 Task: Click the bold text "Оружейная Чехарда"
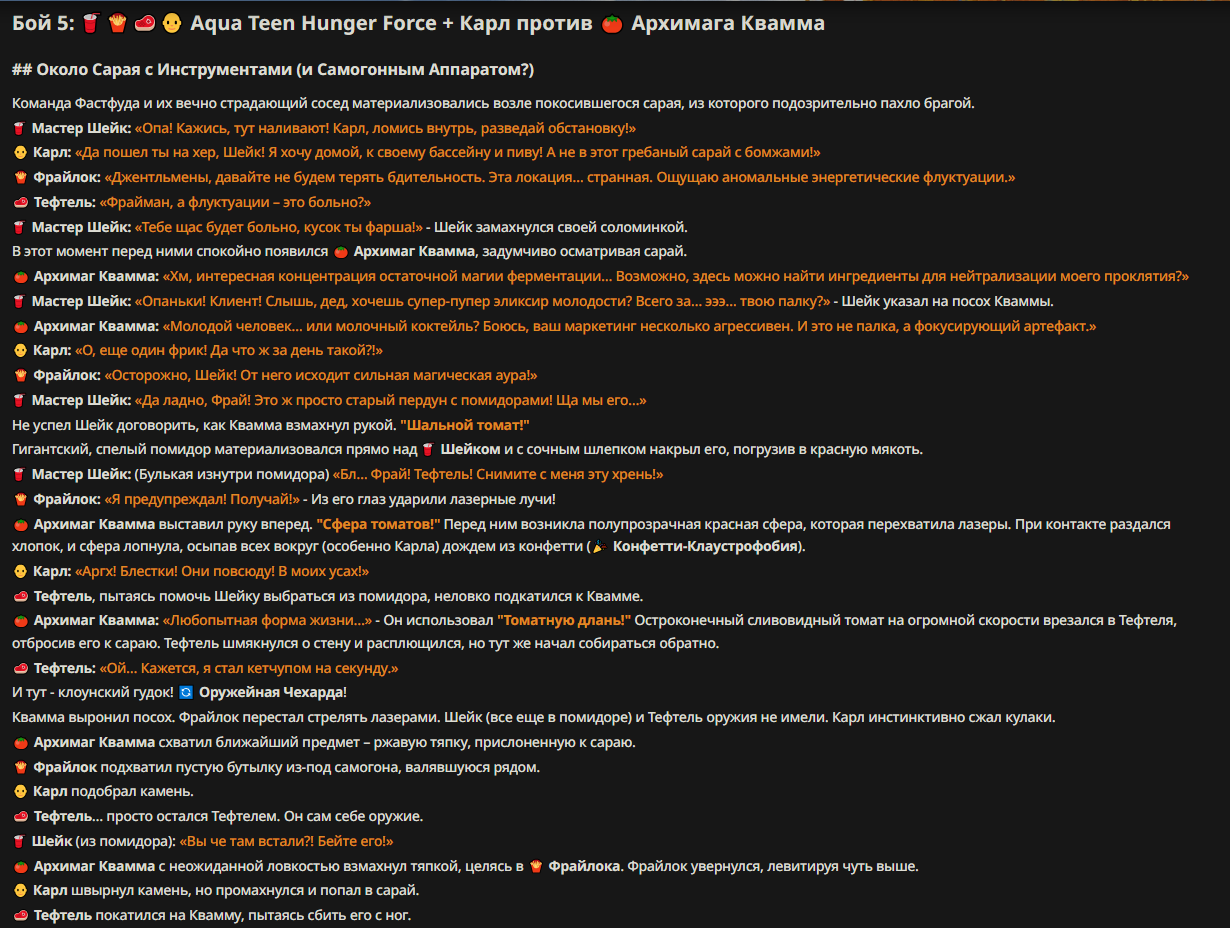[x=272, y=693]
